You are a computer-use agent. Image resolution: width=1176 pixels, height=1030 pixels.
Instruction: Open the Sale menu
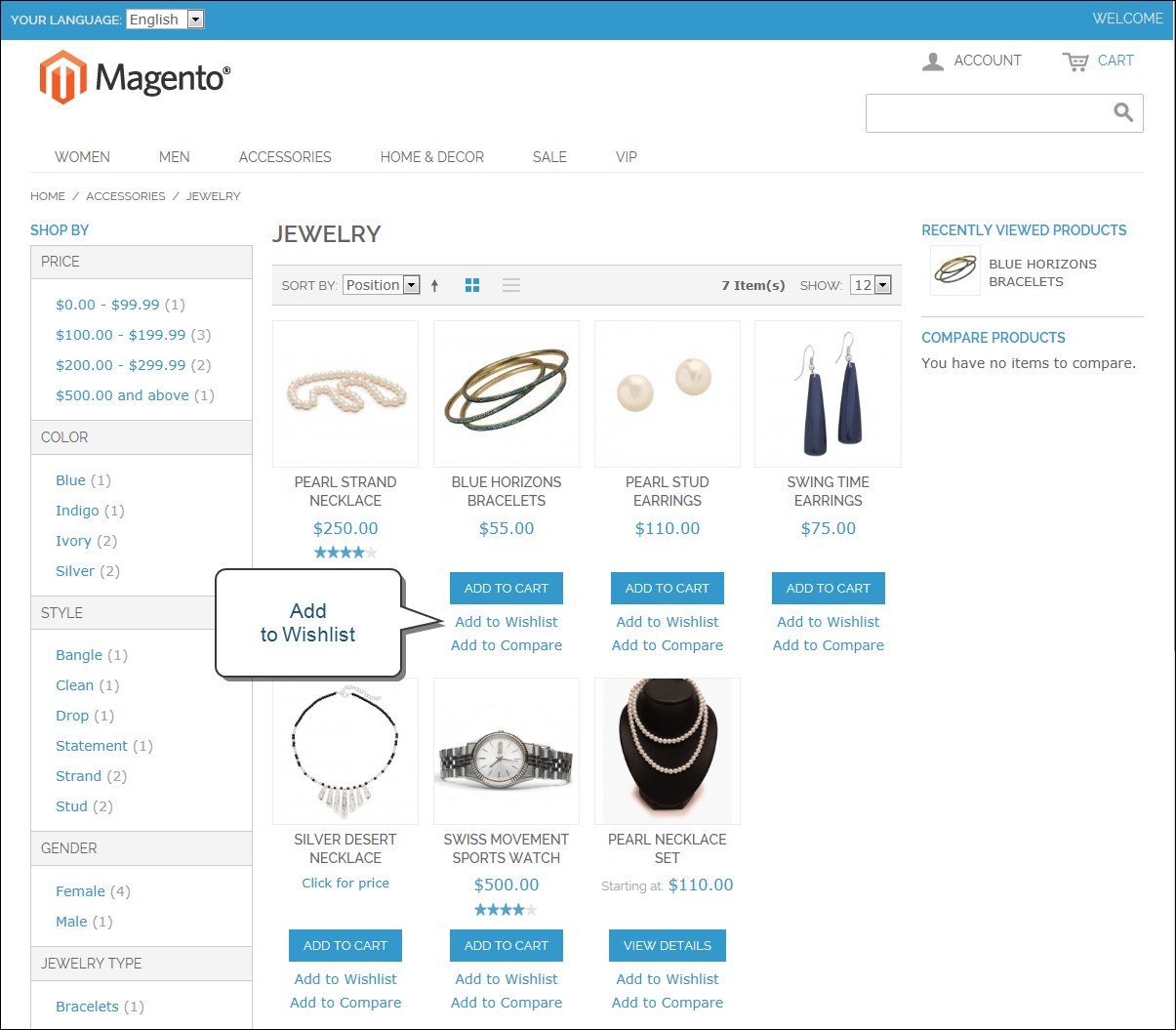(x=549, y=157)
